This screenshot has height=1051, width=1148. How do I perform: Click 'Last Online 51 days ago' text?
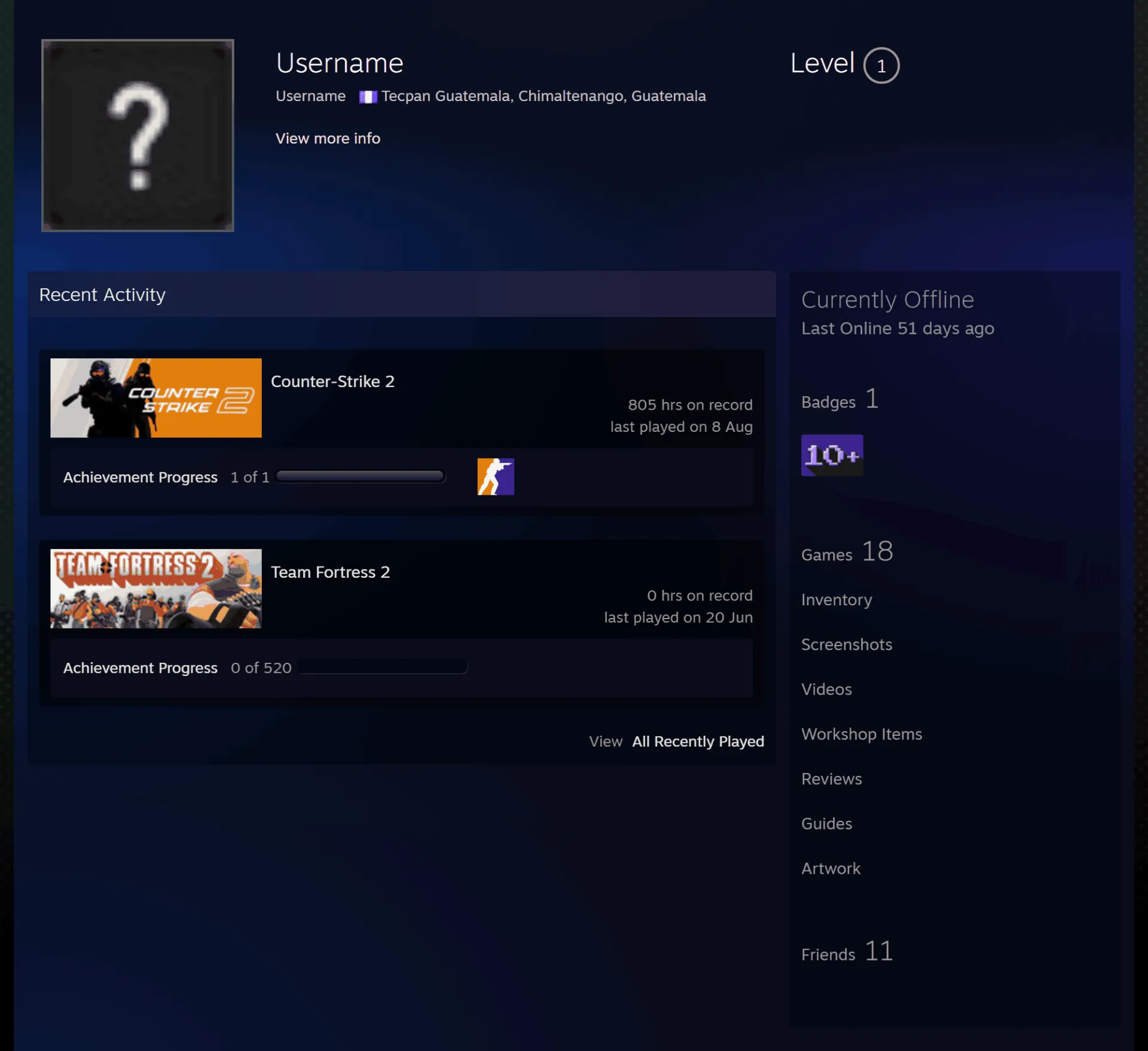(897, 329)
